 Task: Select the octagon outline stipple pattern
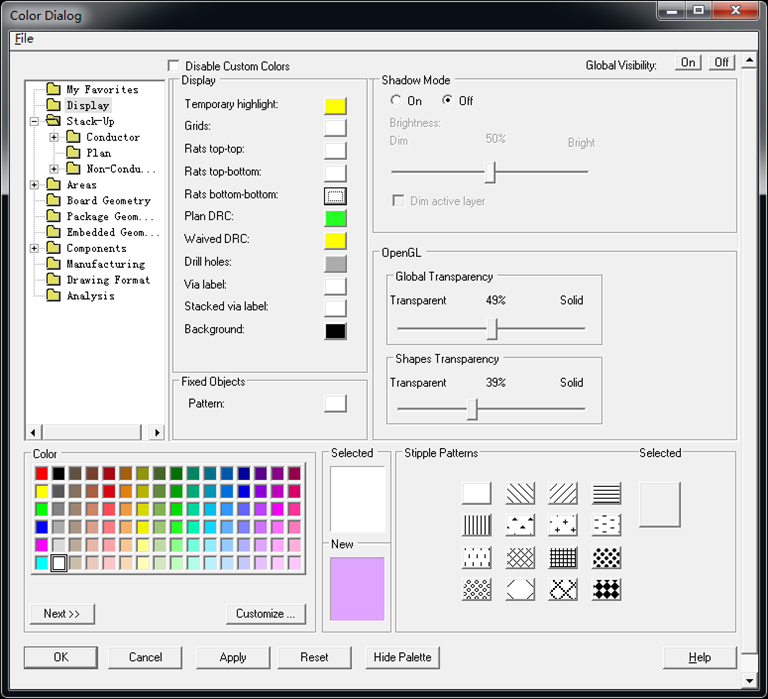(520, 589)
